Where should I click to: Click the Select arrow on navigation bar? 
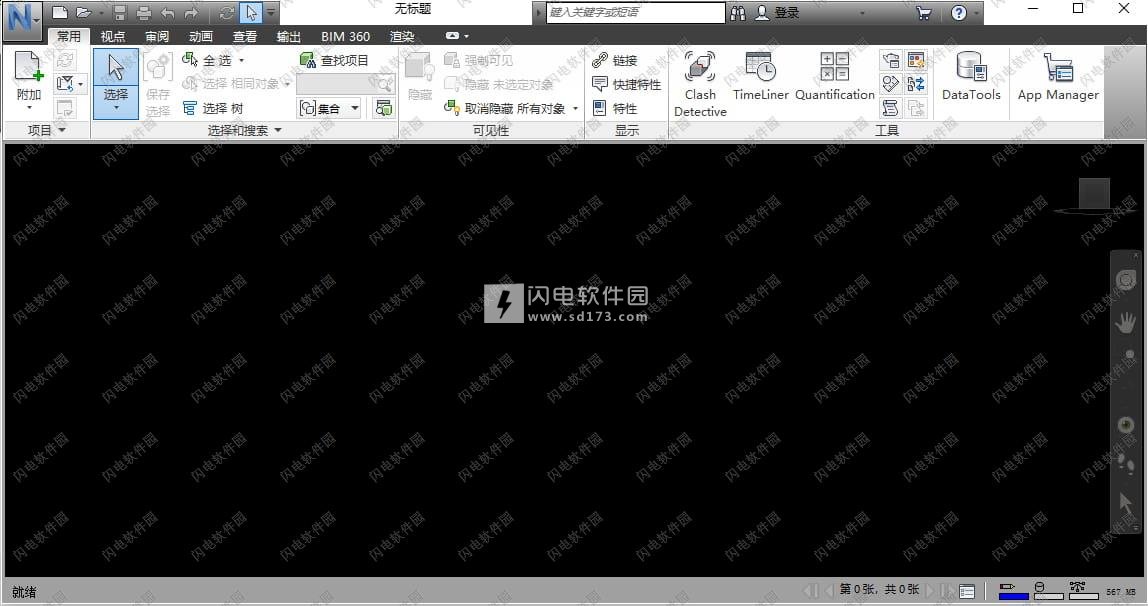coord(1125,503)
